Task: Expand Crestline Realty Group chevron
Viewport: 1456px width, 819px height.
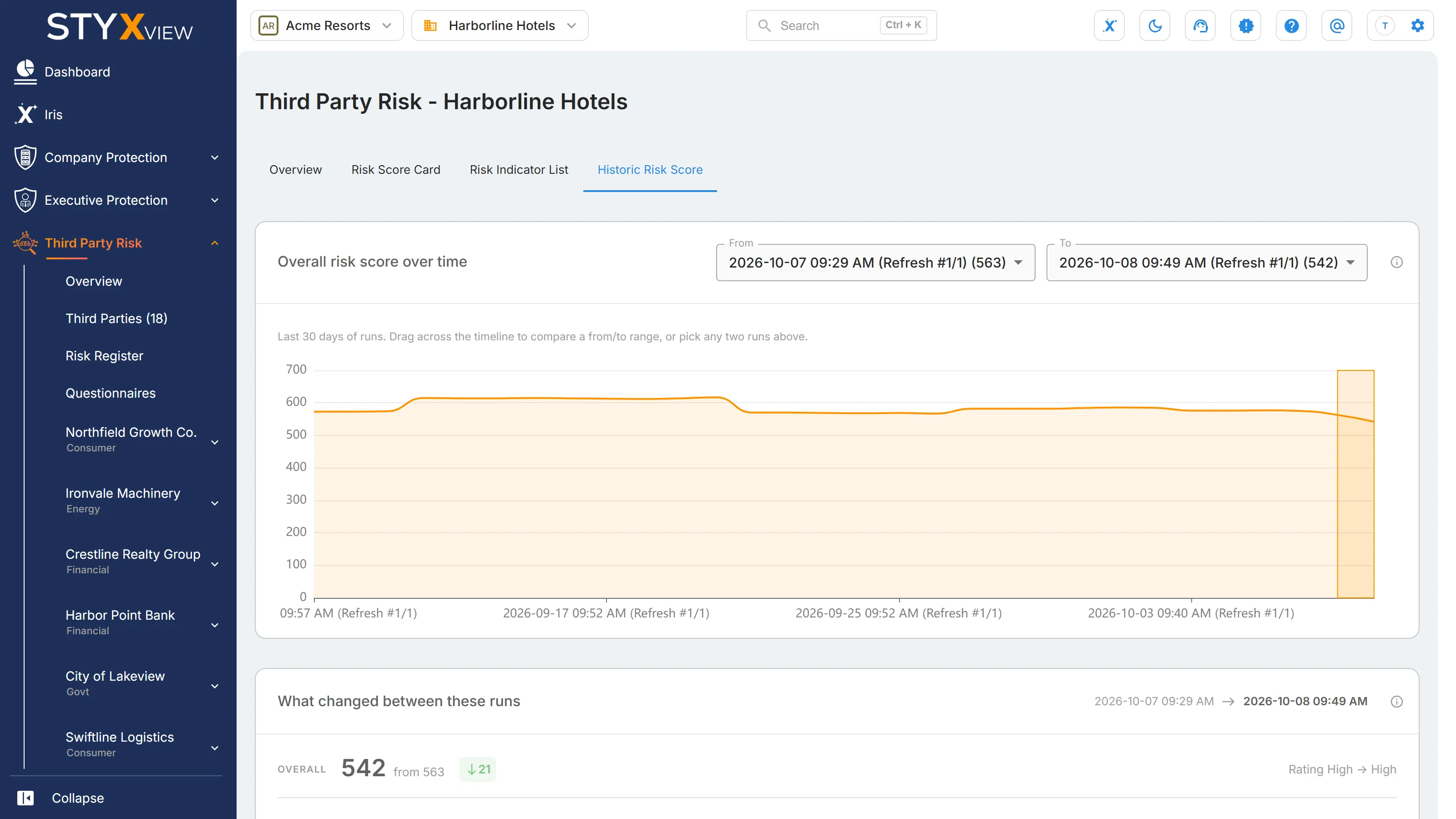Action: (215, 564)
